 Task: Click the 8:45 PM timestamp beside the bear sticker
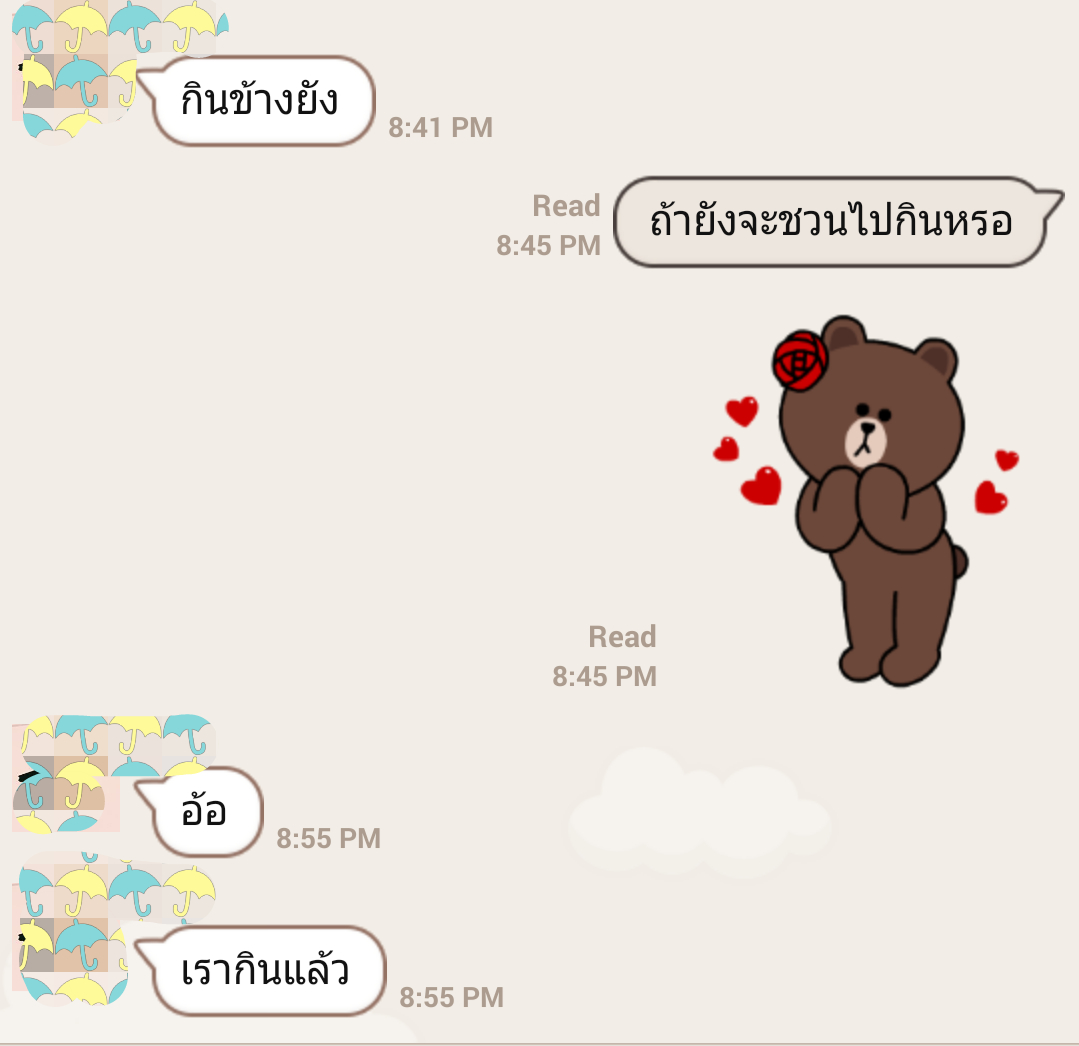coord(604,676)
